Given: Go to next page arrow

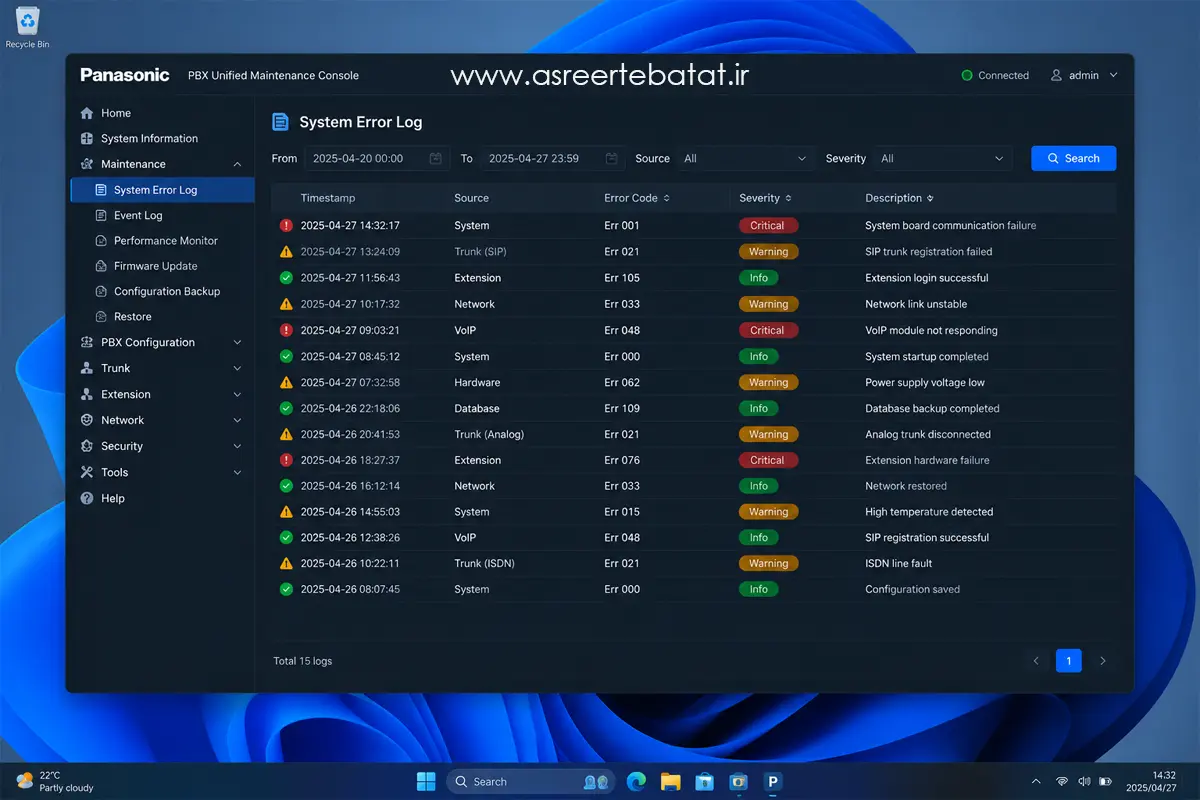Looking at the screenshot, I should (x=1102, y=661).
